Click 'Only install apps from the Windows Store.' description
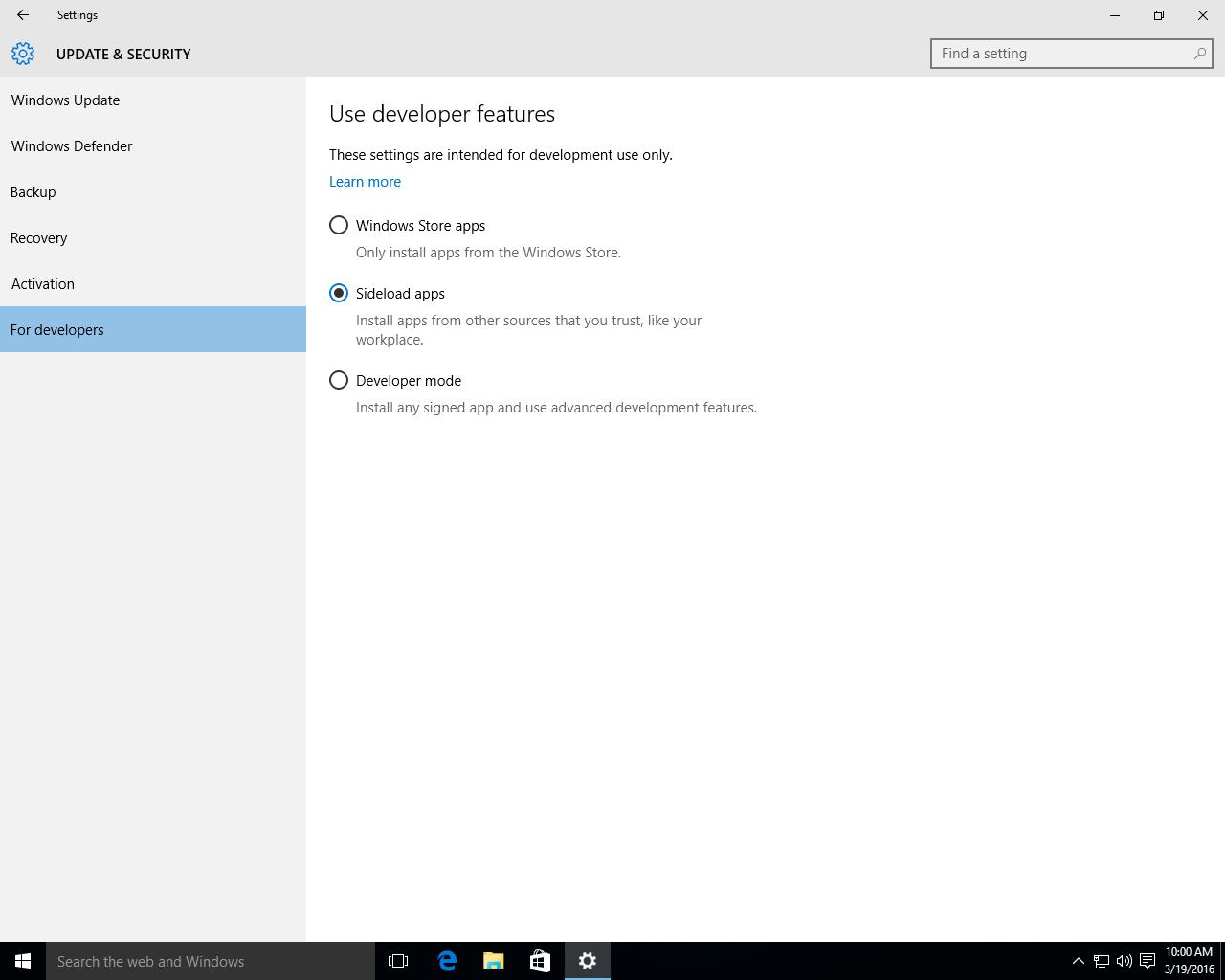Screen dimensions: 1225x980 [488, 253]
